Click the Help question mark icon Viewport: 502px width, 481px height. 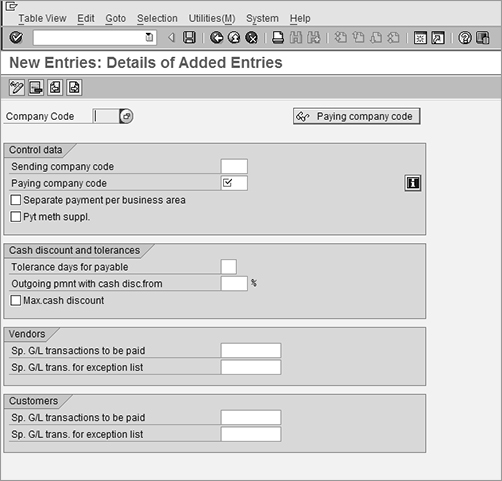tap(465, 38)
